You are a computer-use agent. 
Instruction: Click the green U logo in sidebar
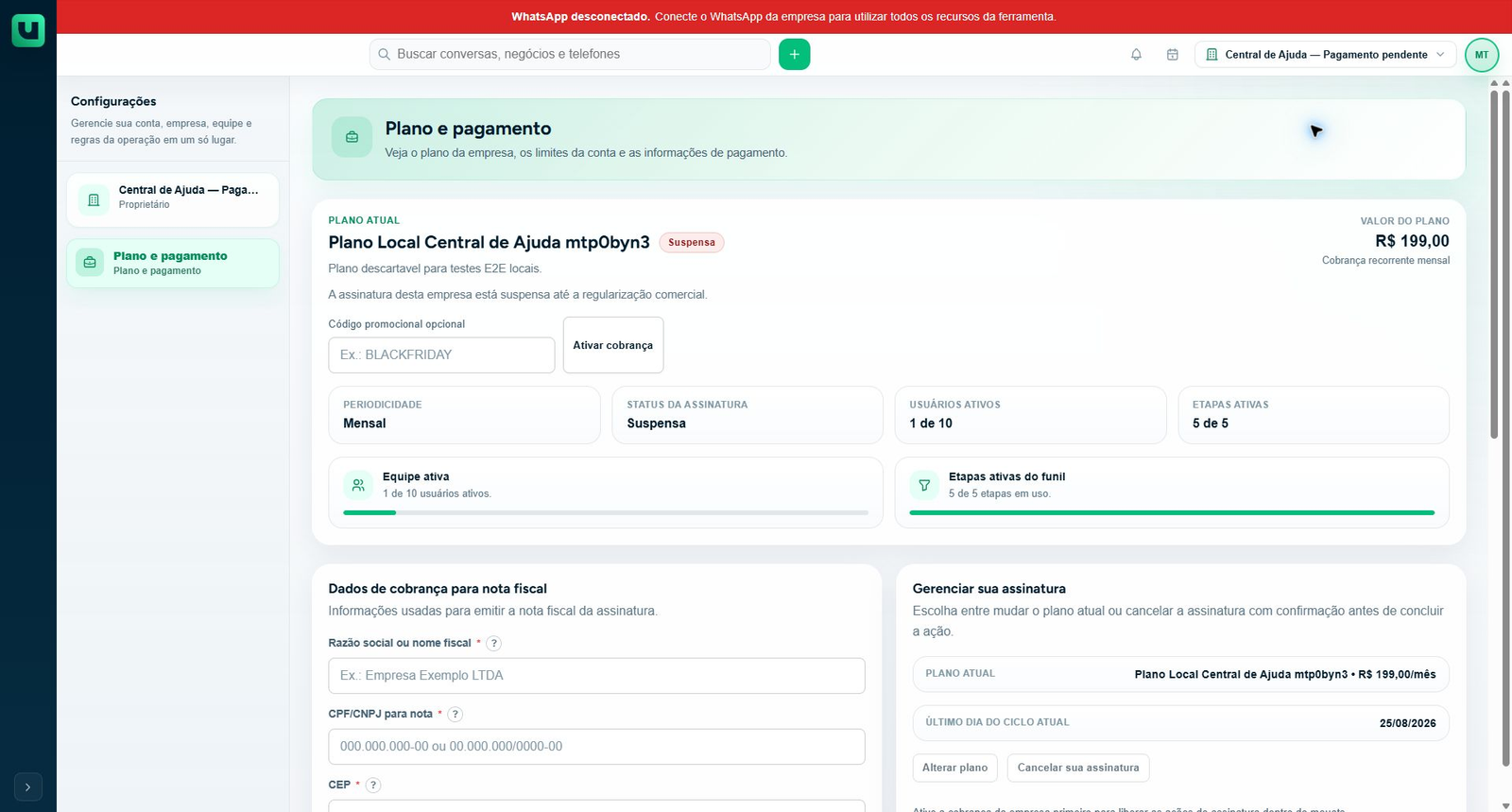click(x=28, y=30)
